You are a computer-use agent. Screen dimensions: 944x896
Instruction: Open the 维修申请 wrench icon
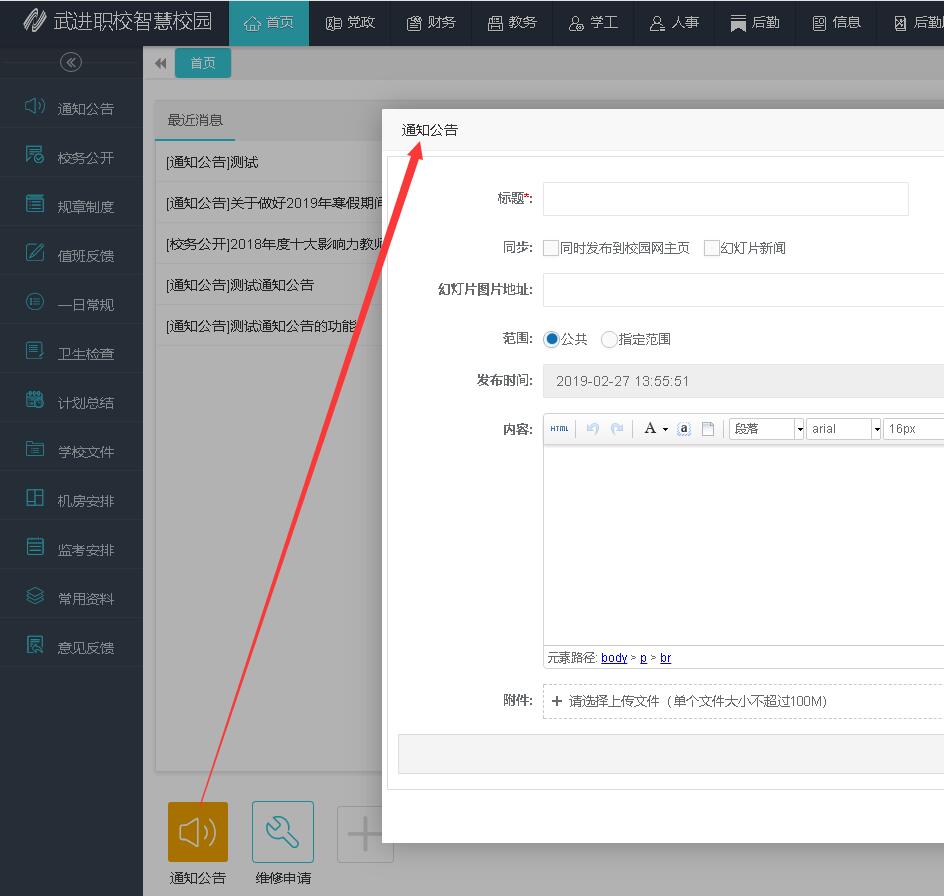click(282, 831)
